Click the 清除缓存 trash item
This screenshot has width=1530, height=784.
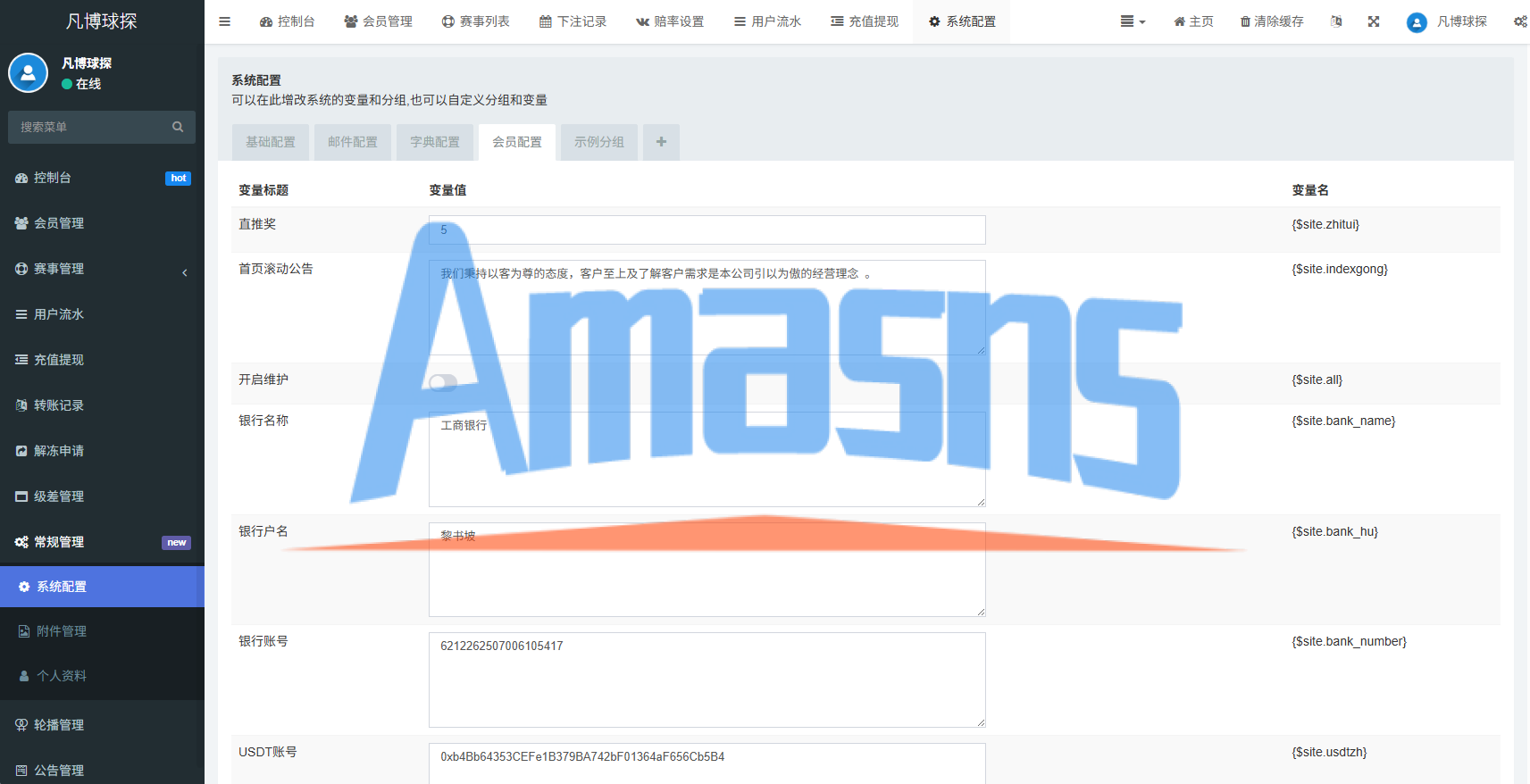click(1272, 21)
